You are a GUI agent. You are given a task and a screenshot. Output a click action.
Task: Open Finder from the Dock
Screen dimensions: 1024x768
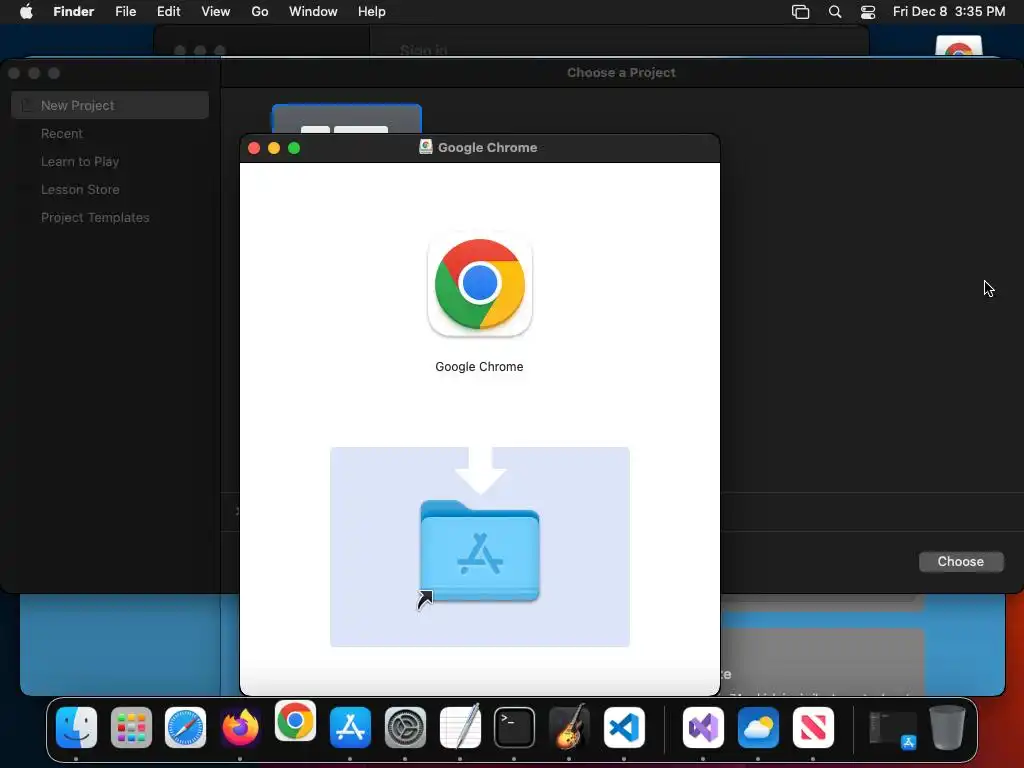(76, 727)
